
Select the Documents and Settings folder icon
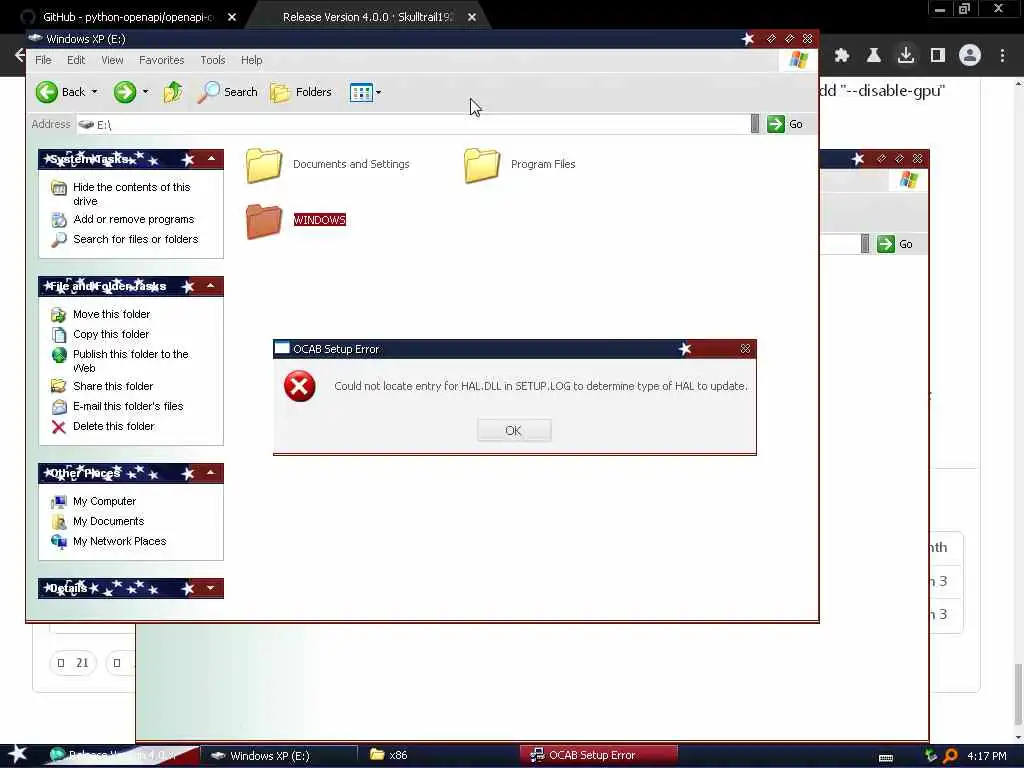point(264,165)
